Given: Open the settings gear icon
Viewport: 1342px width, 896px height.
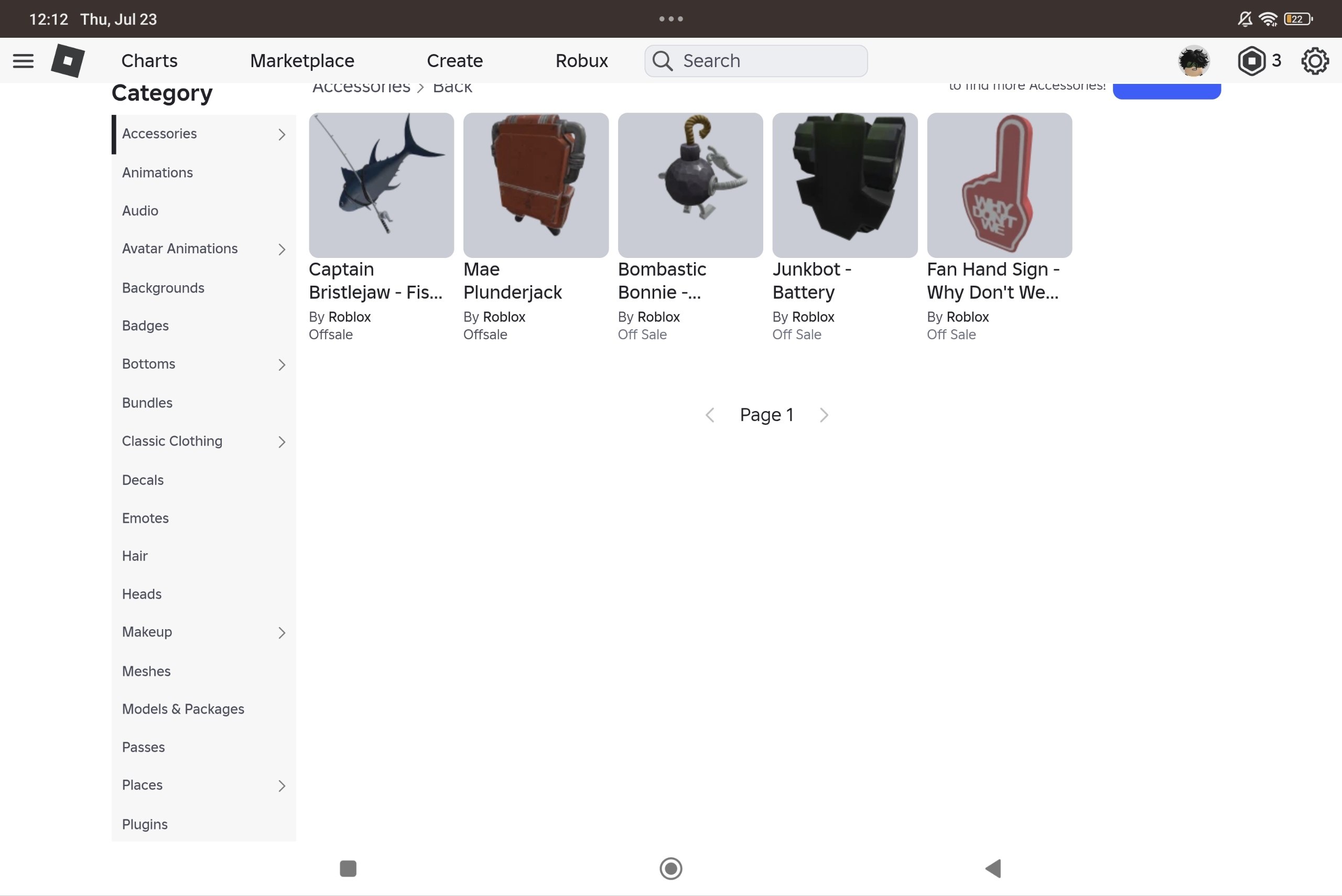Looking at the screenshot, I should [1315, 61].
